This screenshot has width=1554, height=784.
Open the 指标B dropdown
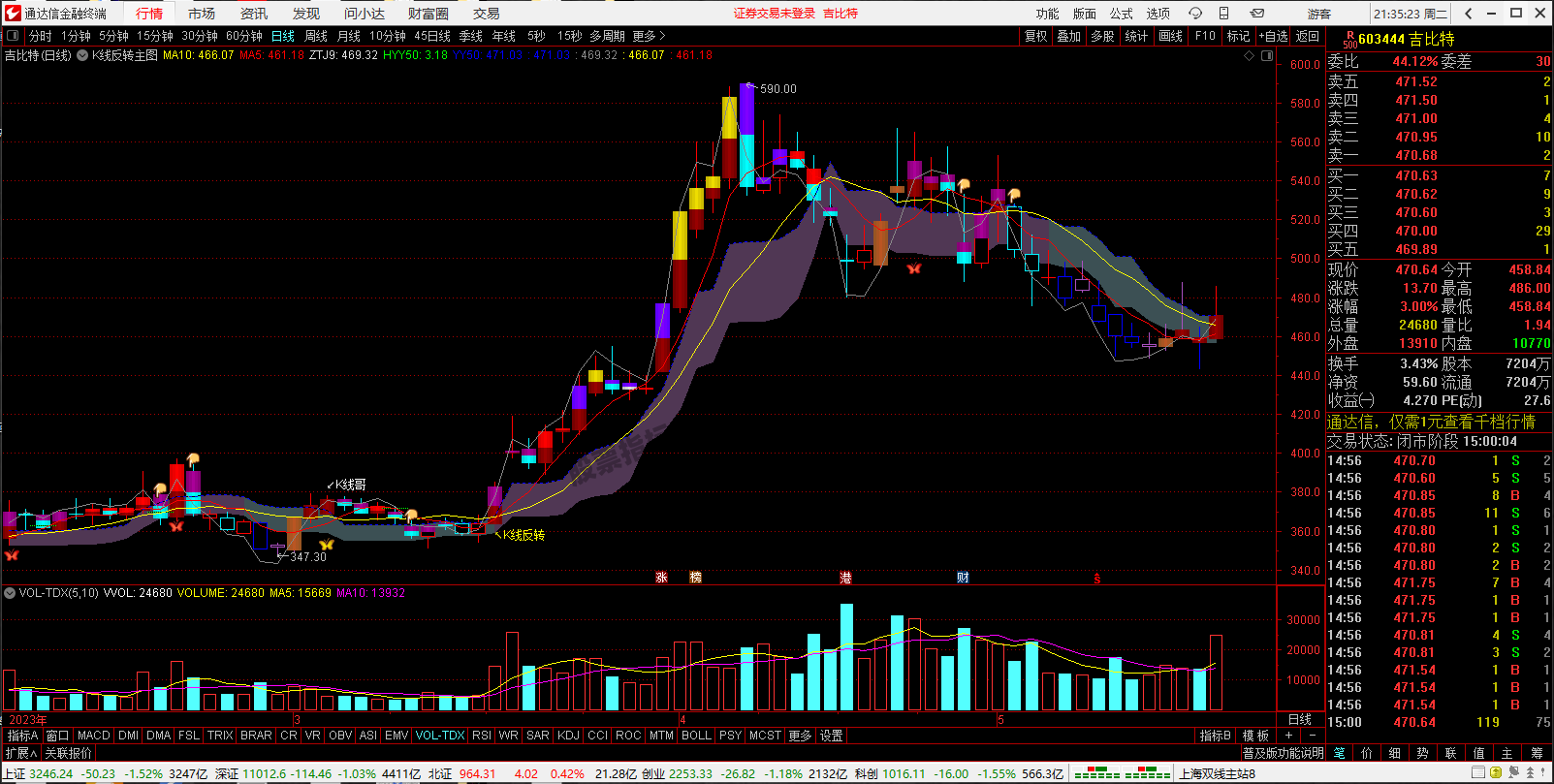1215,736
